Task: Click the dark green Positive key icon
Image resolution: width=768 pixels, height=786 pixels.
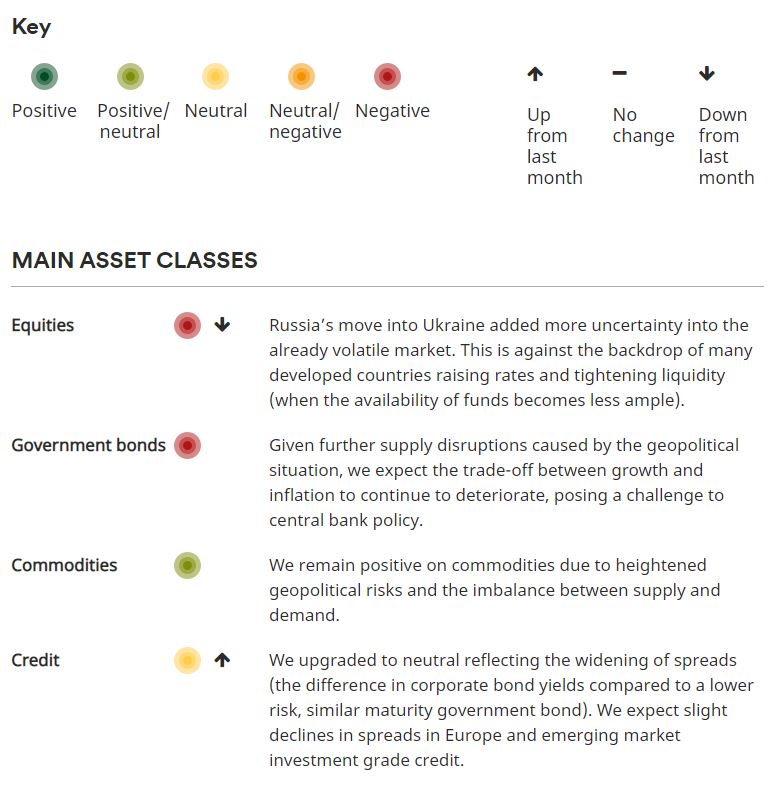Action: pos(44,76)
